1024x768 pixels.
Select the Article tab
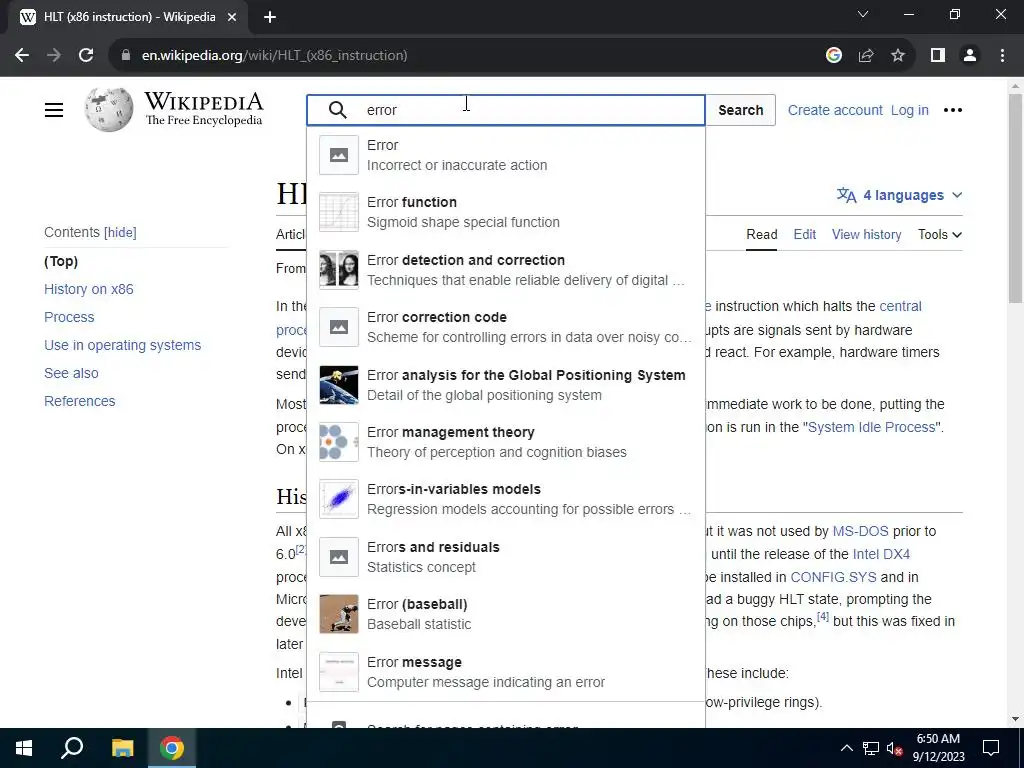291,234
